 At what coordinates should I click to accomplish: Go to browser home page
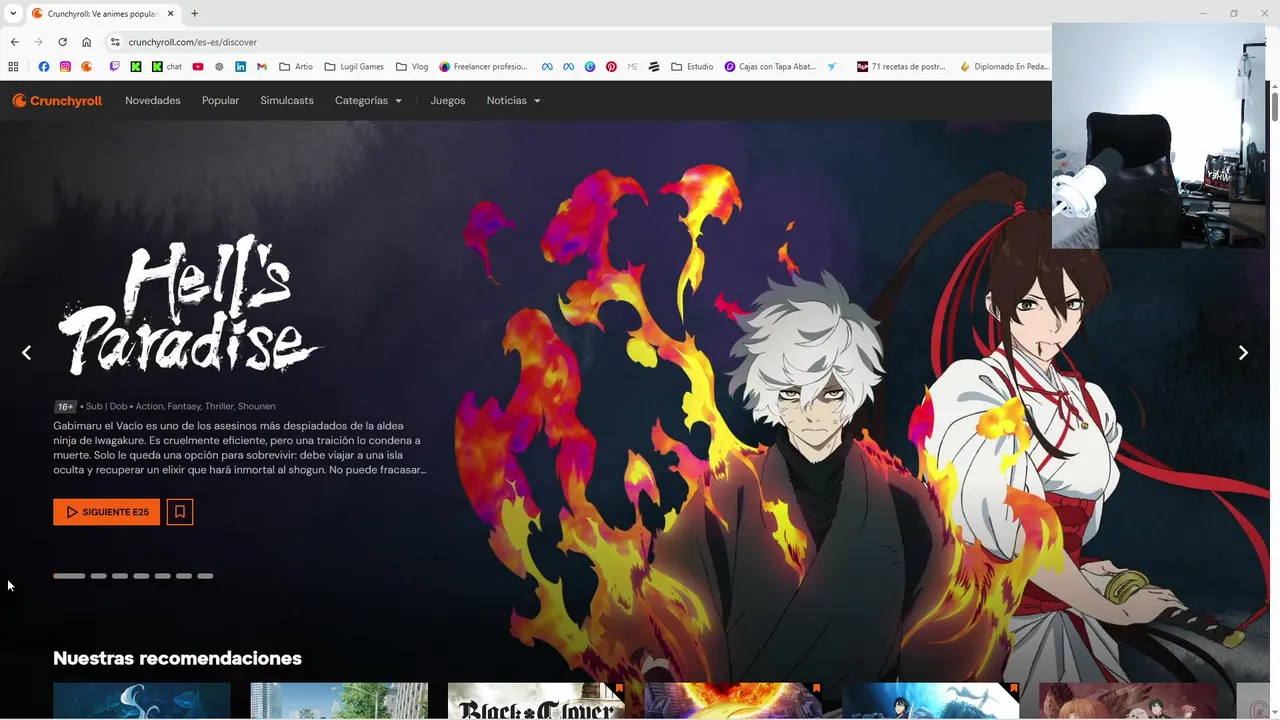pos(86,42)
